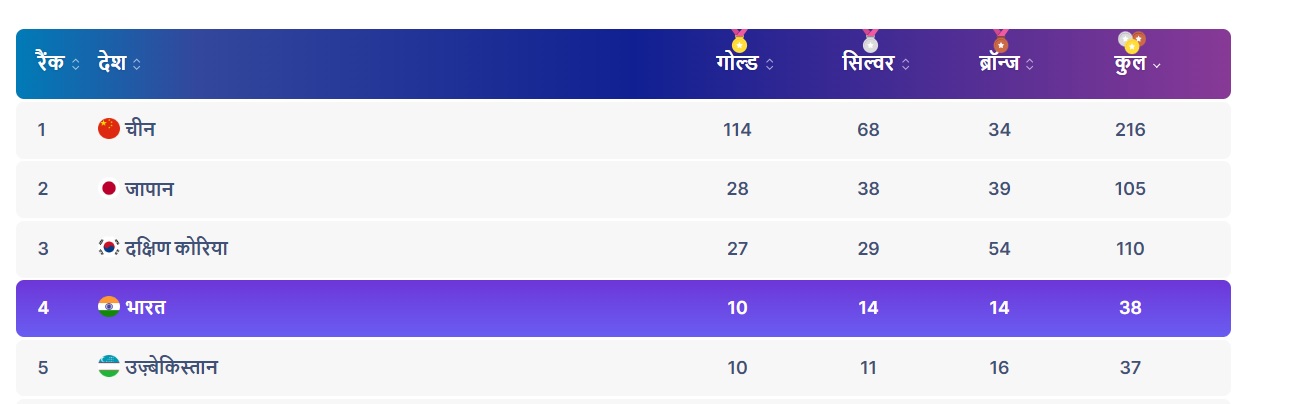
Task: Click the Japan flag icon
Action: click(109, 188)
